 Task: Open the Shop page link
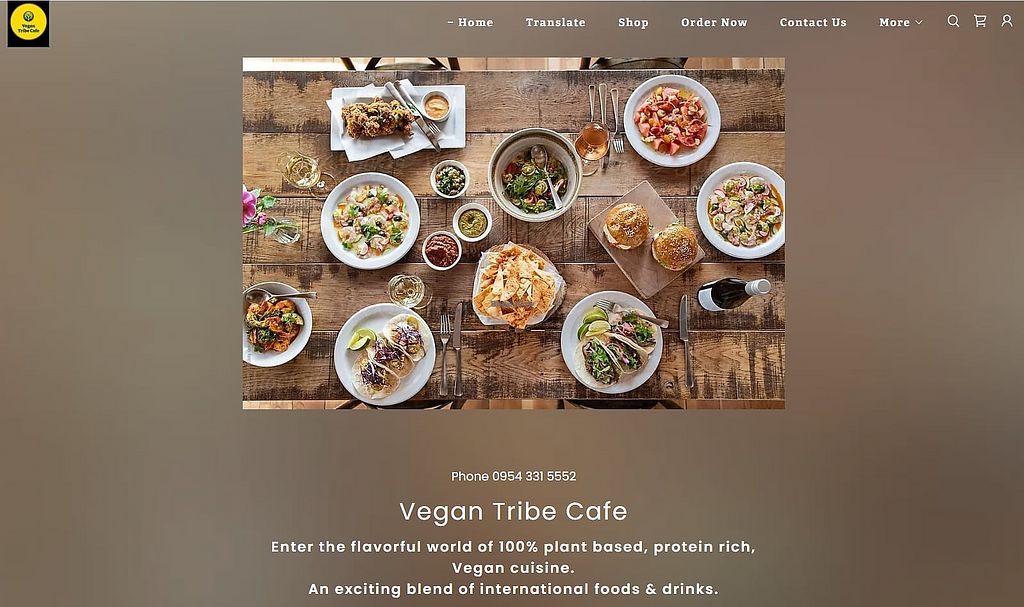633,22
